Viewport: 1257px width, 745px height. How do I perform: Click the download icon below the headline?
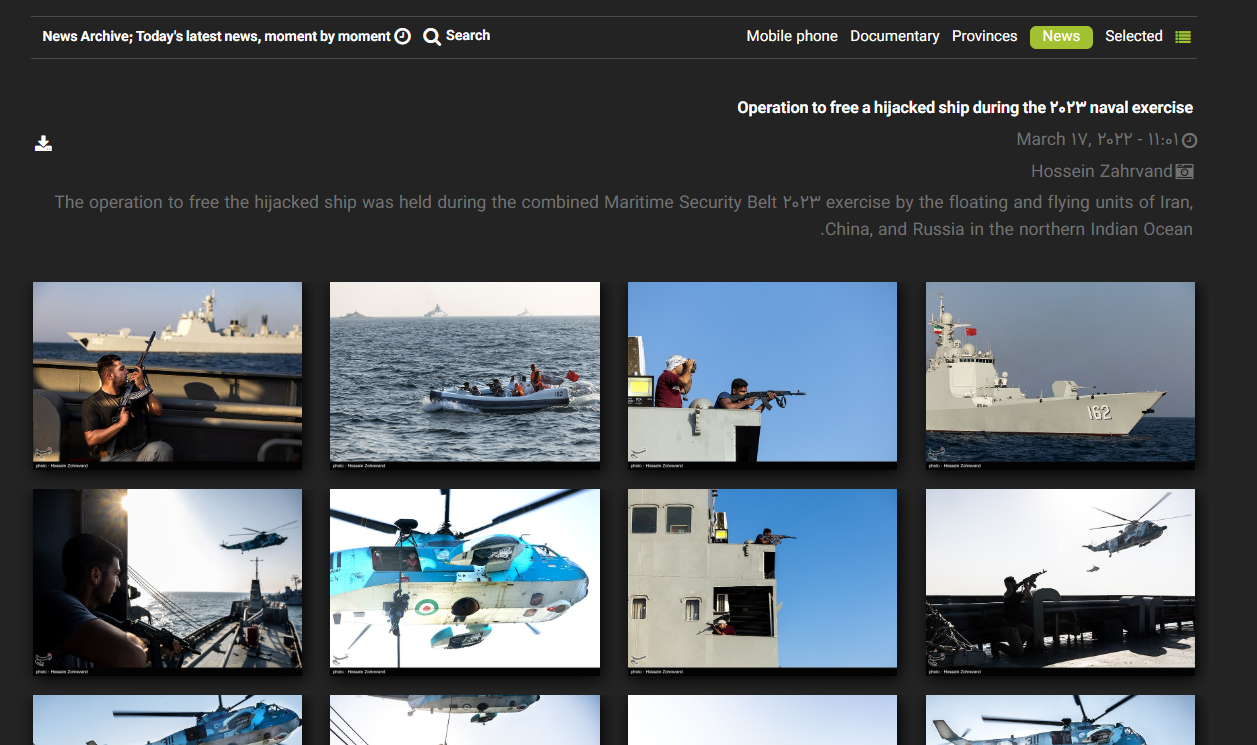tap(43, 143)
